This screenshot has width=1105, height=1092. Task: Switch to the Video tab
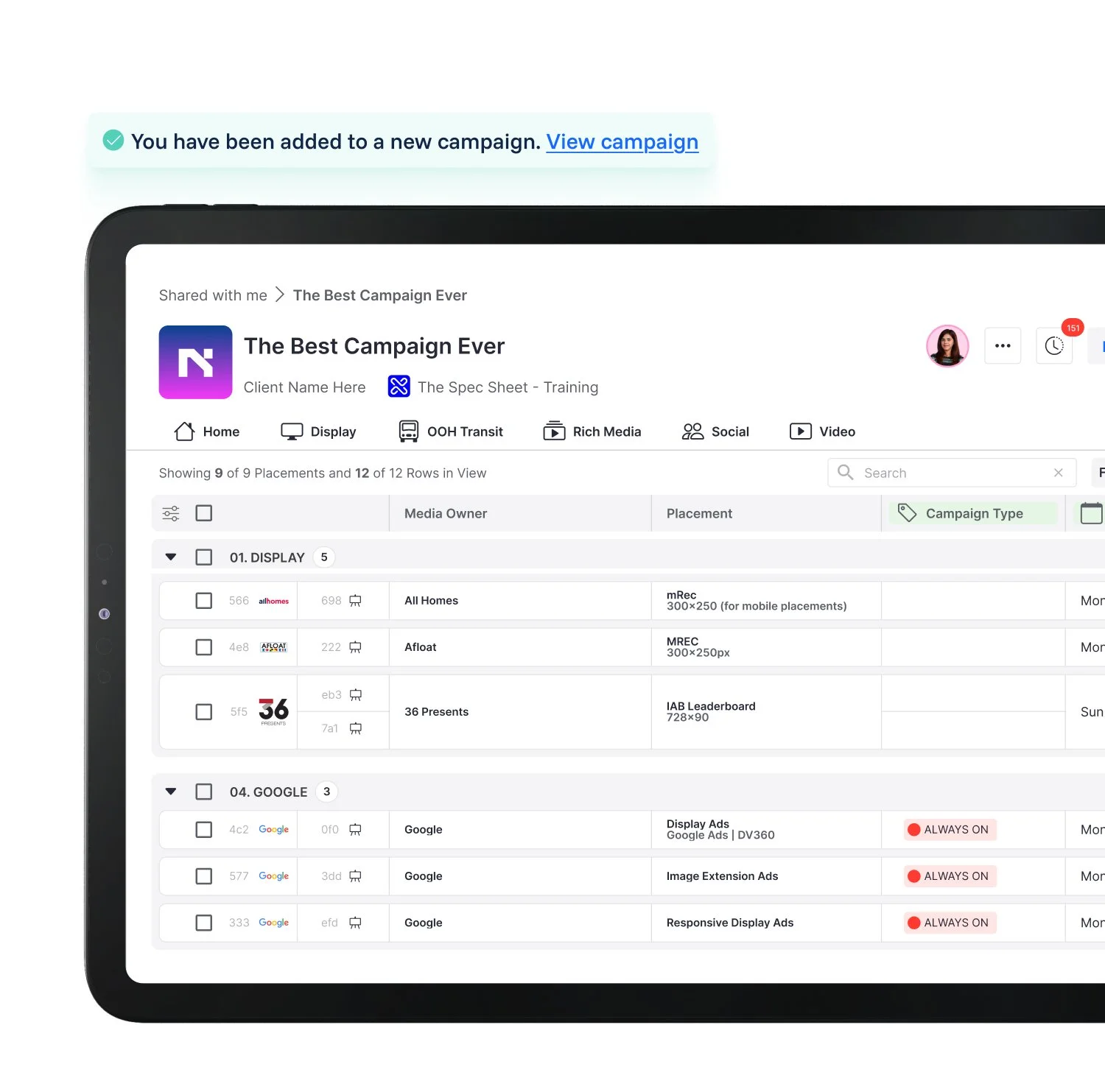[x=822, y=431]
